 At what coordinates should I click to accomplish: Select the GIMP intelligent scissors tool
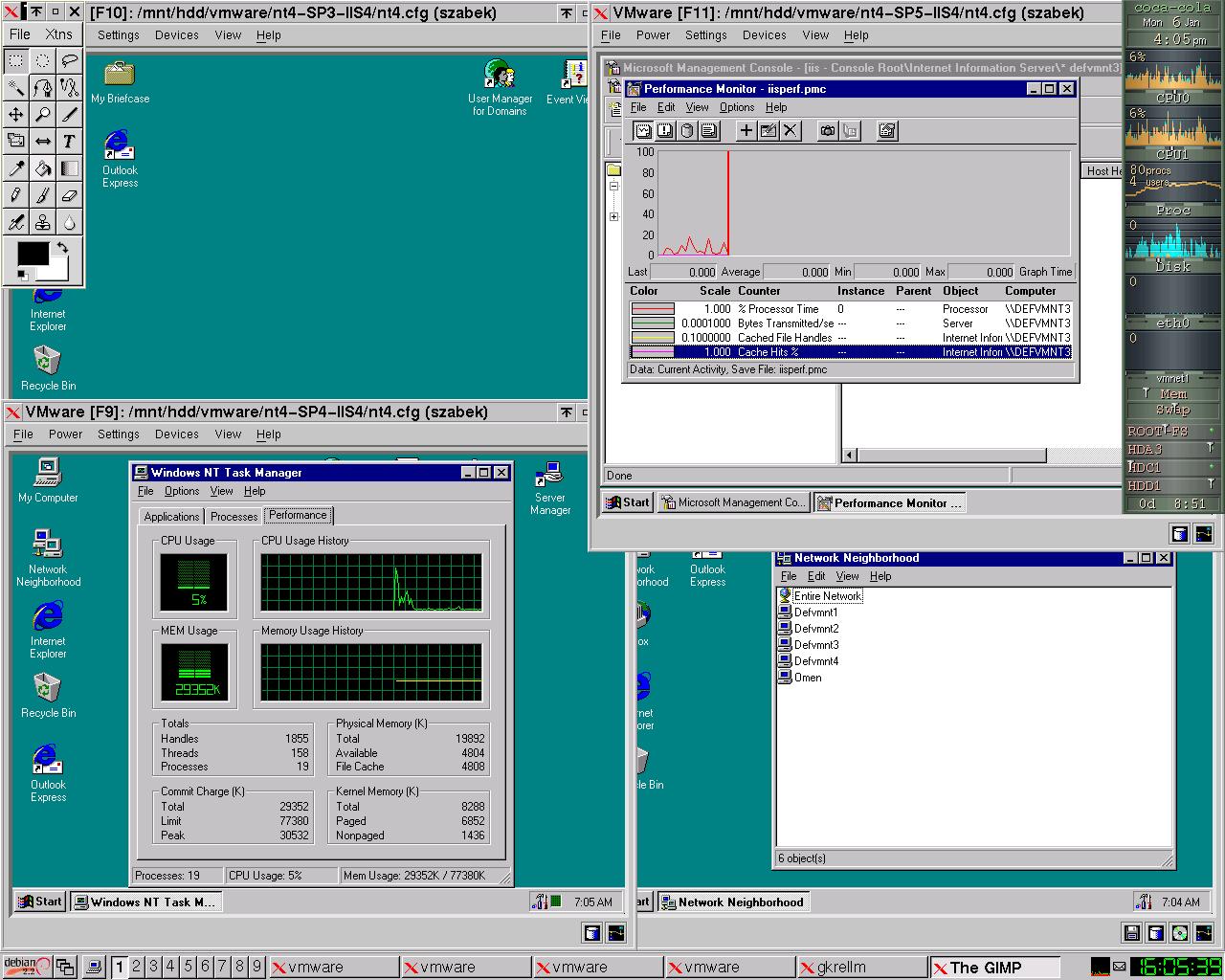69,87
